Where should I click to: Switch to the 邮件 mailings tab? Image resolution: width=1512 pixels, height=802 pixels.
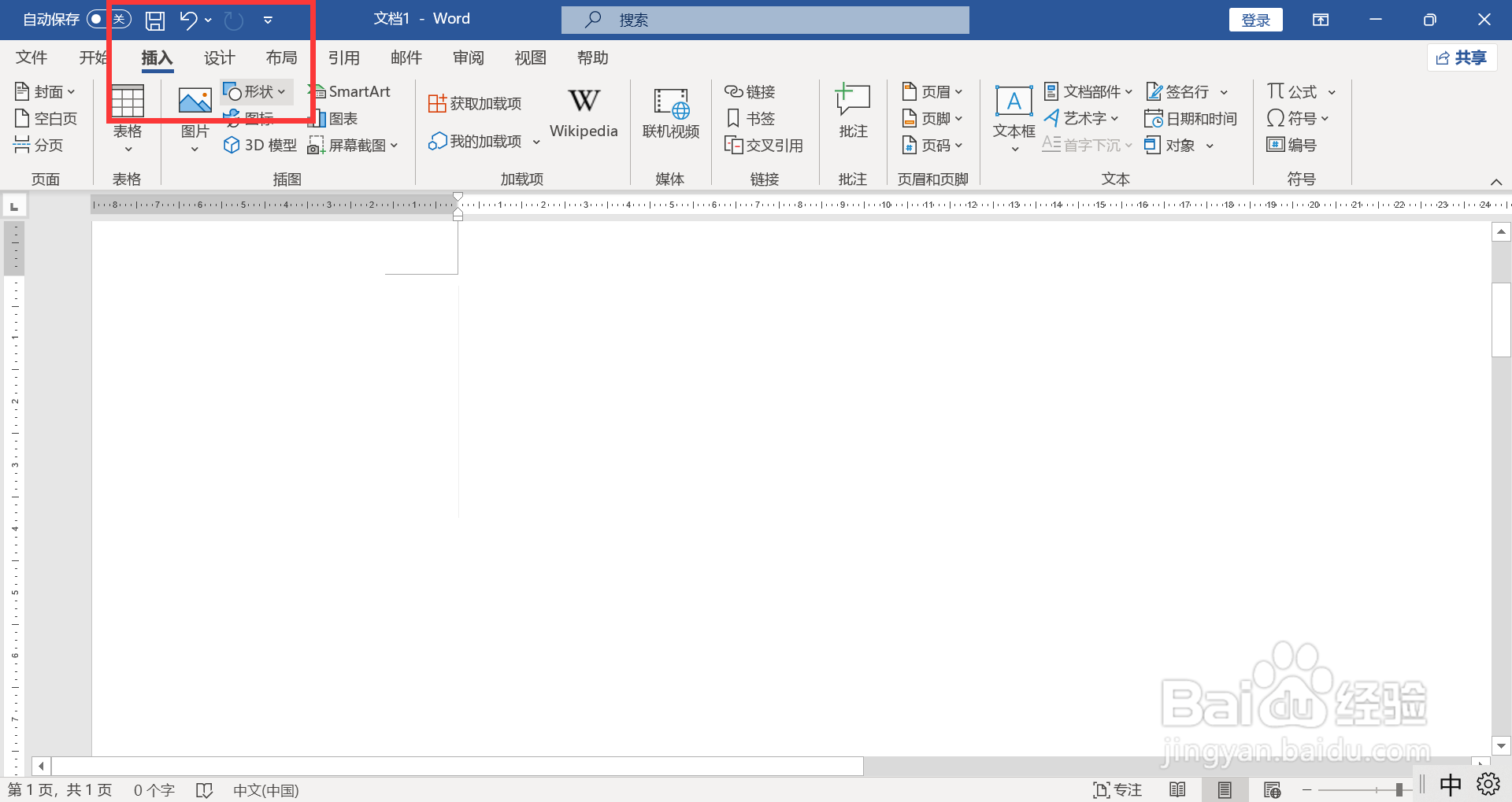click(x=406, y=57)
